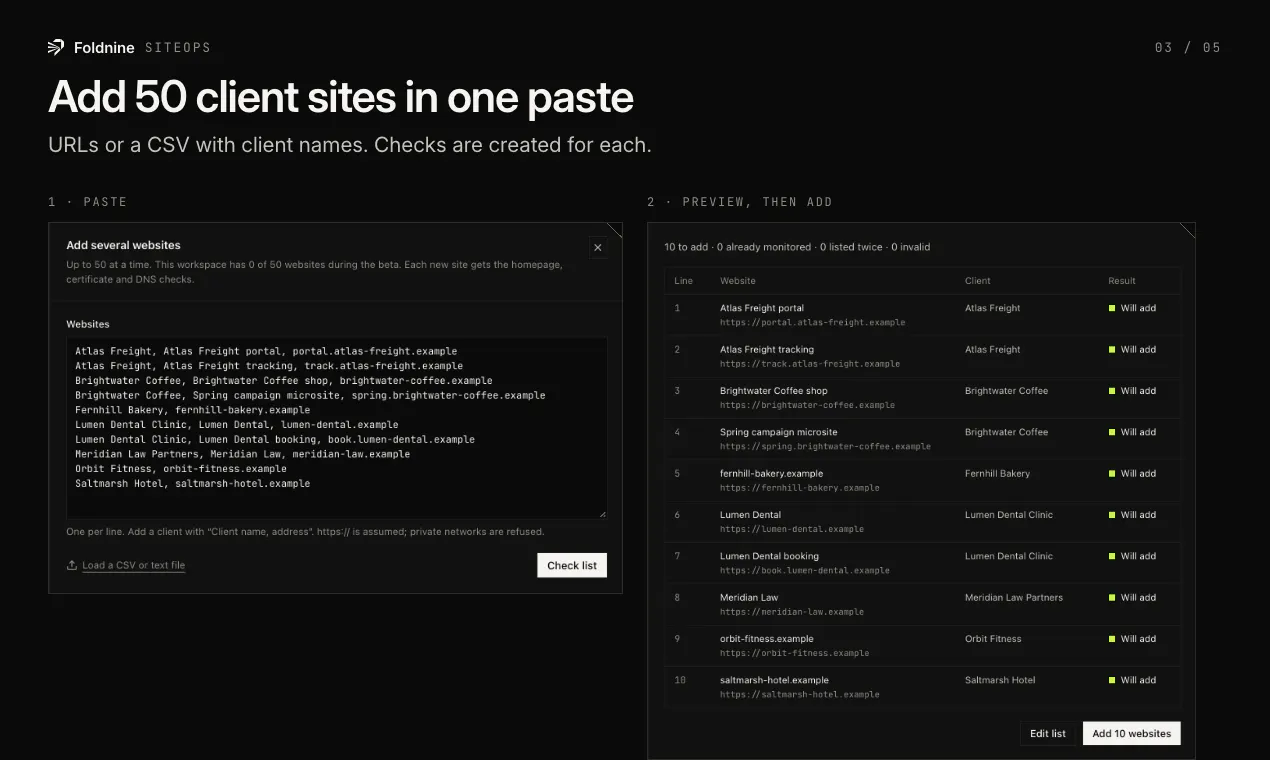1270x760 pixels.
Task: Click the 10 to add summary line
Action: click(x=797, y=247)
